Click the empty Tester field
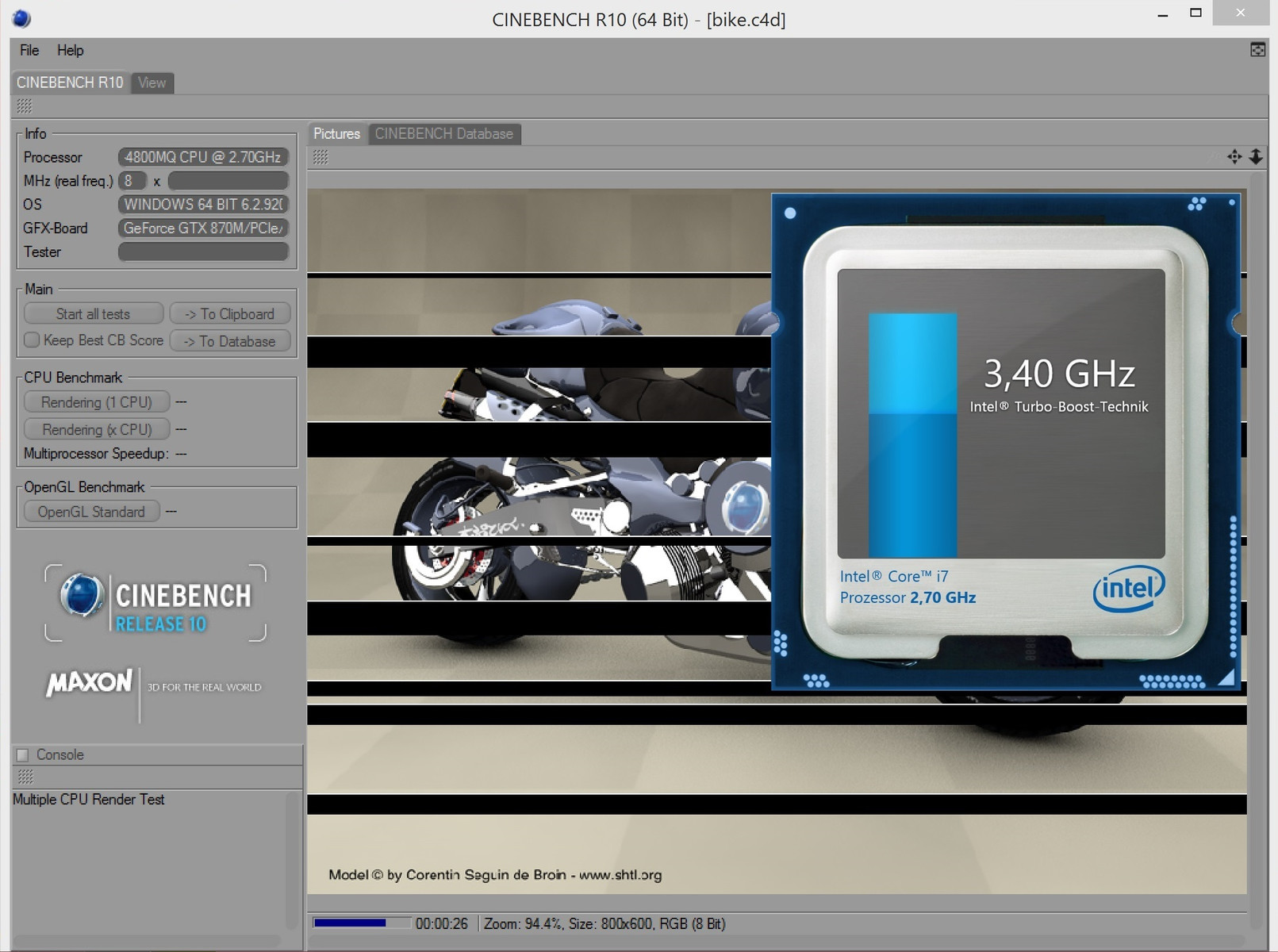Viewport: 1278px width, 952px height. (203, 251)
